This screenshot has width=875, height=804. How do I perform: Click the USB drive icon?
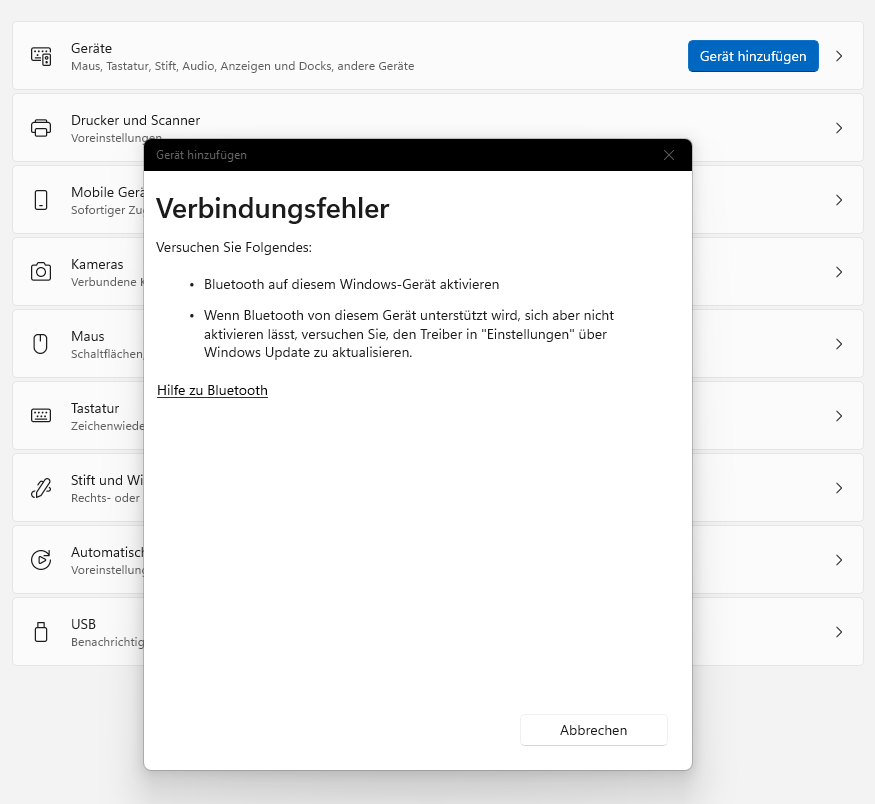click(41, 632)
